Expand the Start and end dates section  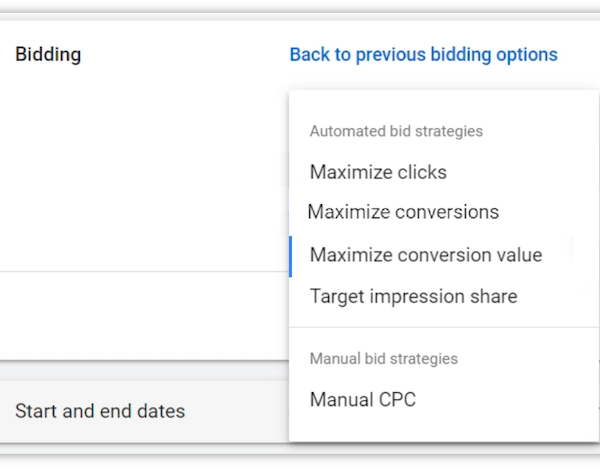coord(100,411)
